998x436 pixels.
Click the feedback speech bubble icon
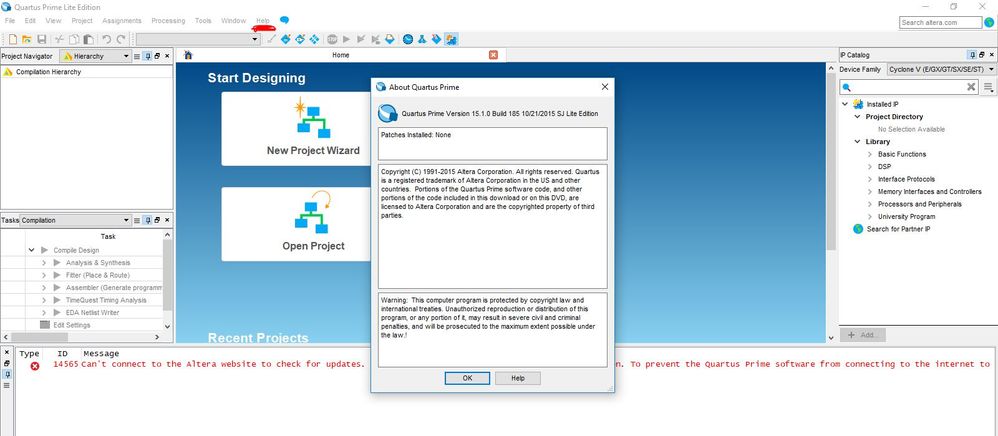coord(285,20)
